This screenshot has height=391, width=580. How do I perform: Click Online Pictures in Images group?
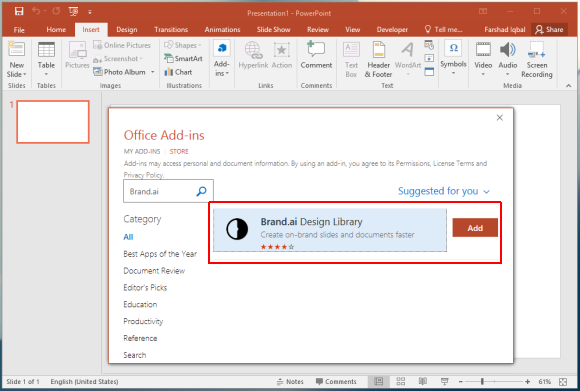[122, 45]
